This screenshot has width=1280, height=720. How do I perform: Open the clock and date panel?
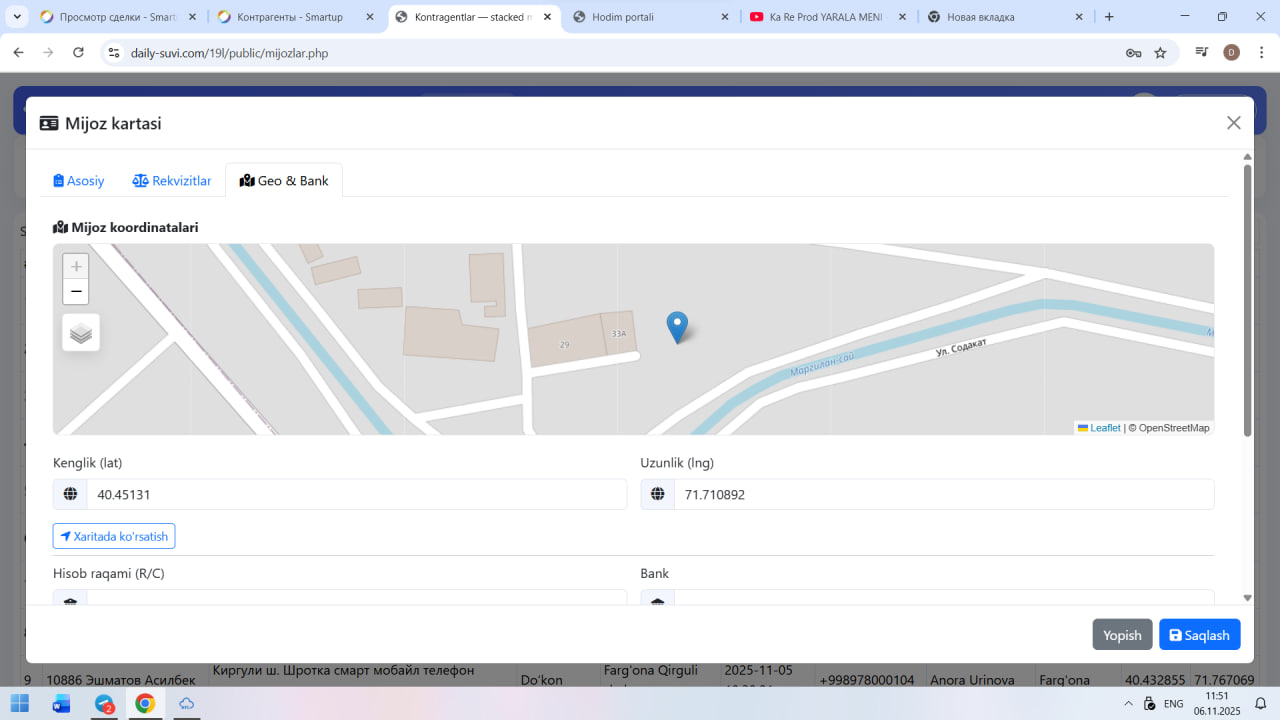(1217, 703)
